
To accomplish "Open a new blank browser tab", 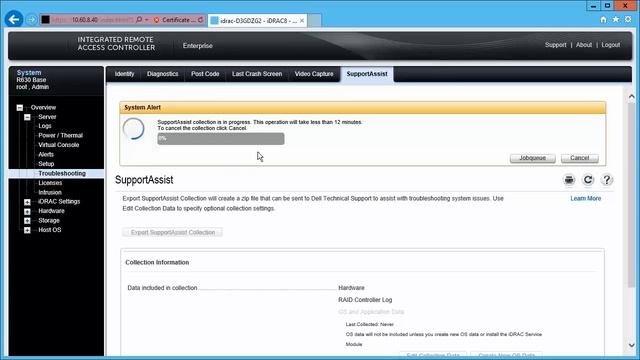I will [x=314, y=20].
